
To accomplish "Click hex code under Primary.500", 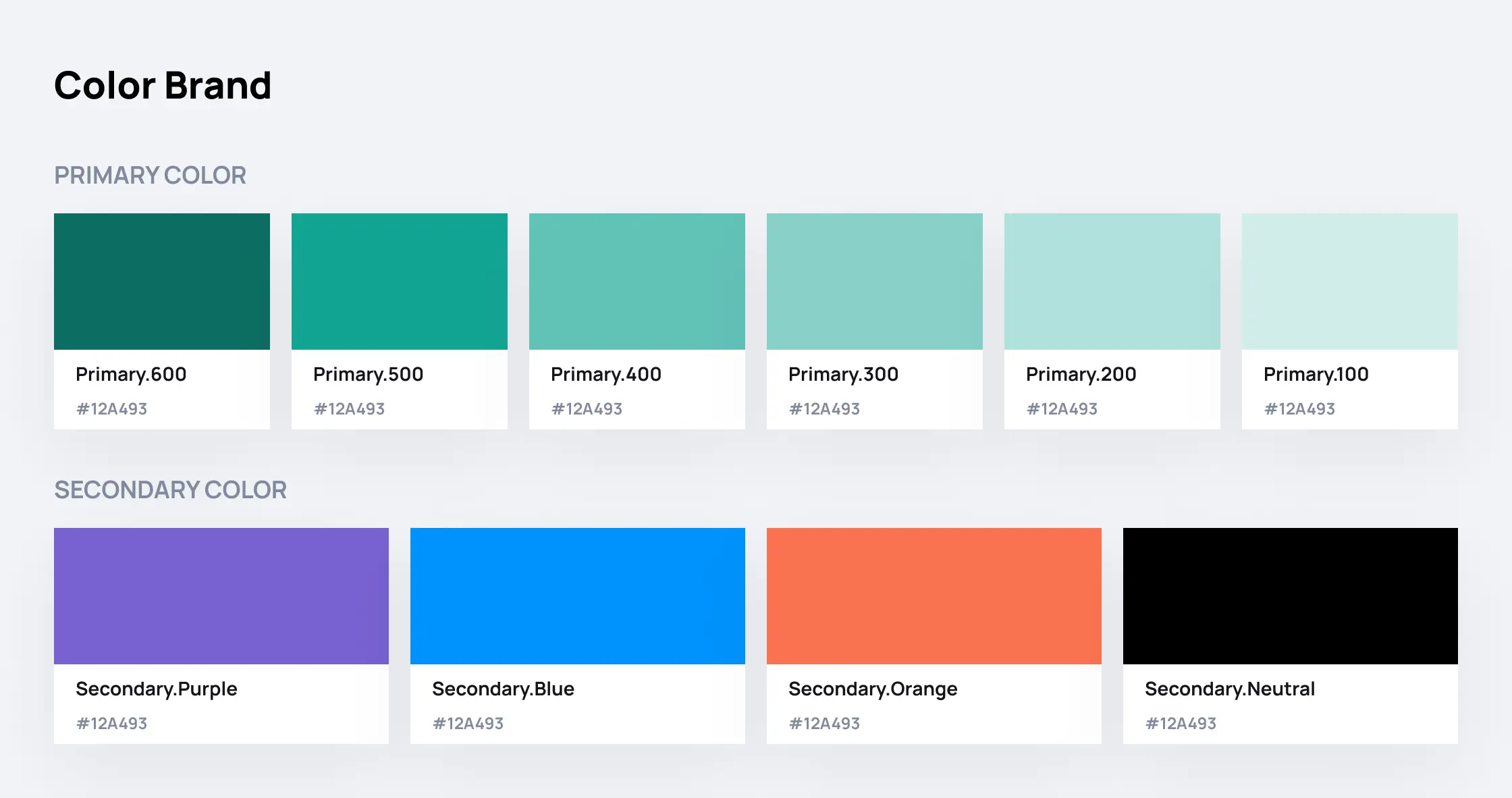I will click(349, 409).
